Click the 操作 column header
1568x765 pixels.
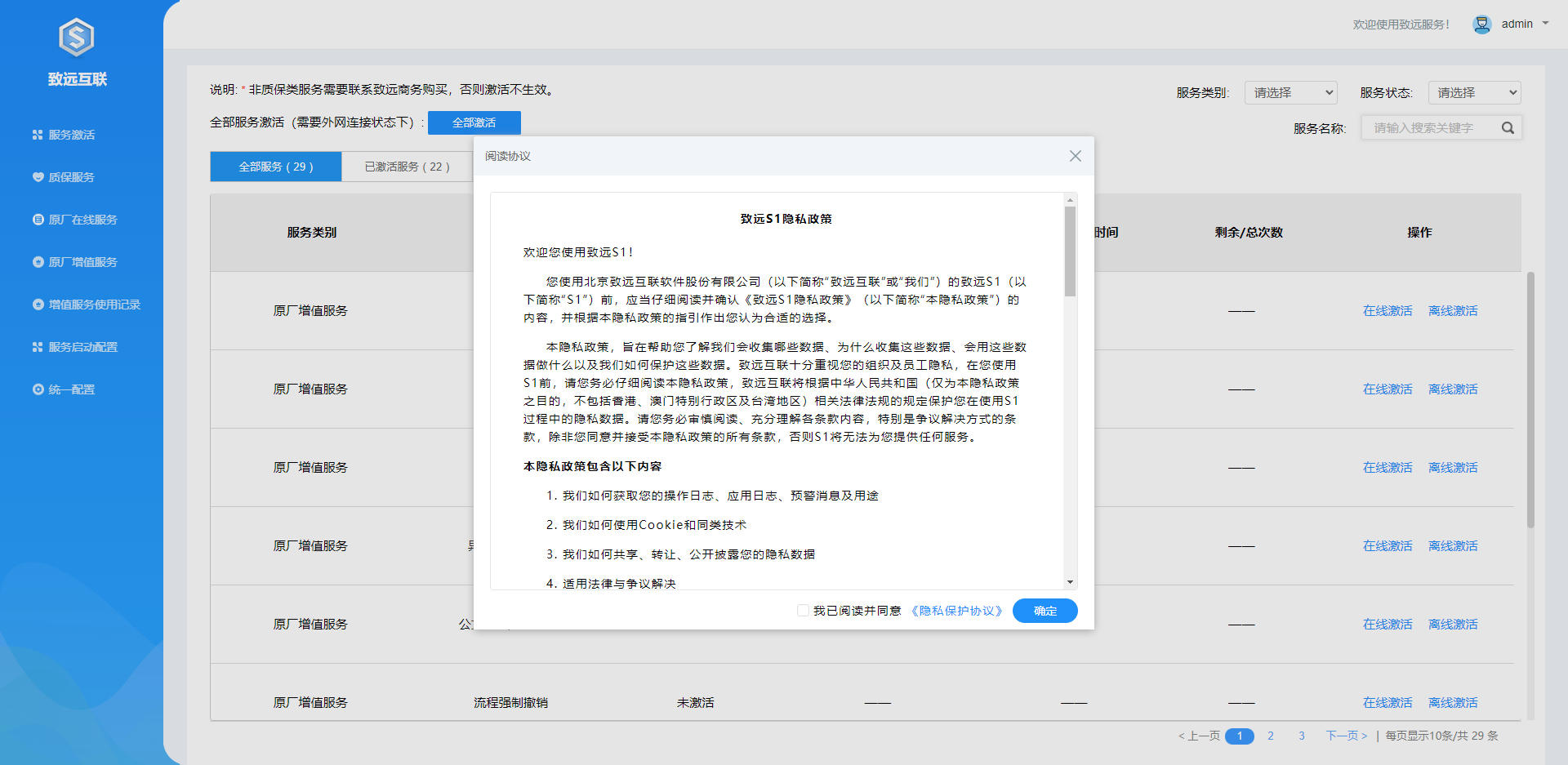[x=1419, y=233]
